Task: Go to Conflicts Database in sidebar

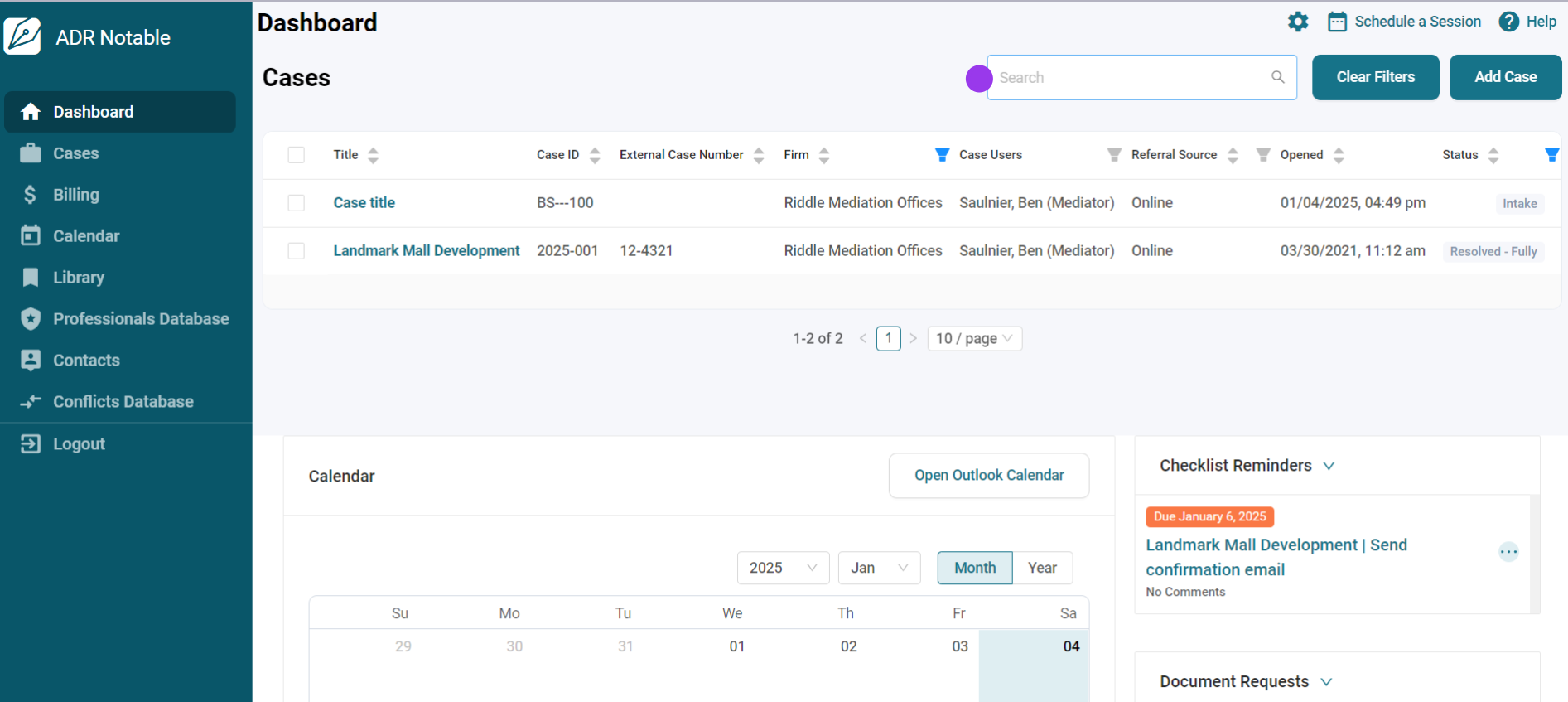Action: tap(123, 402)
